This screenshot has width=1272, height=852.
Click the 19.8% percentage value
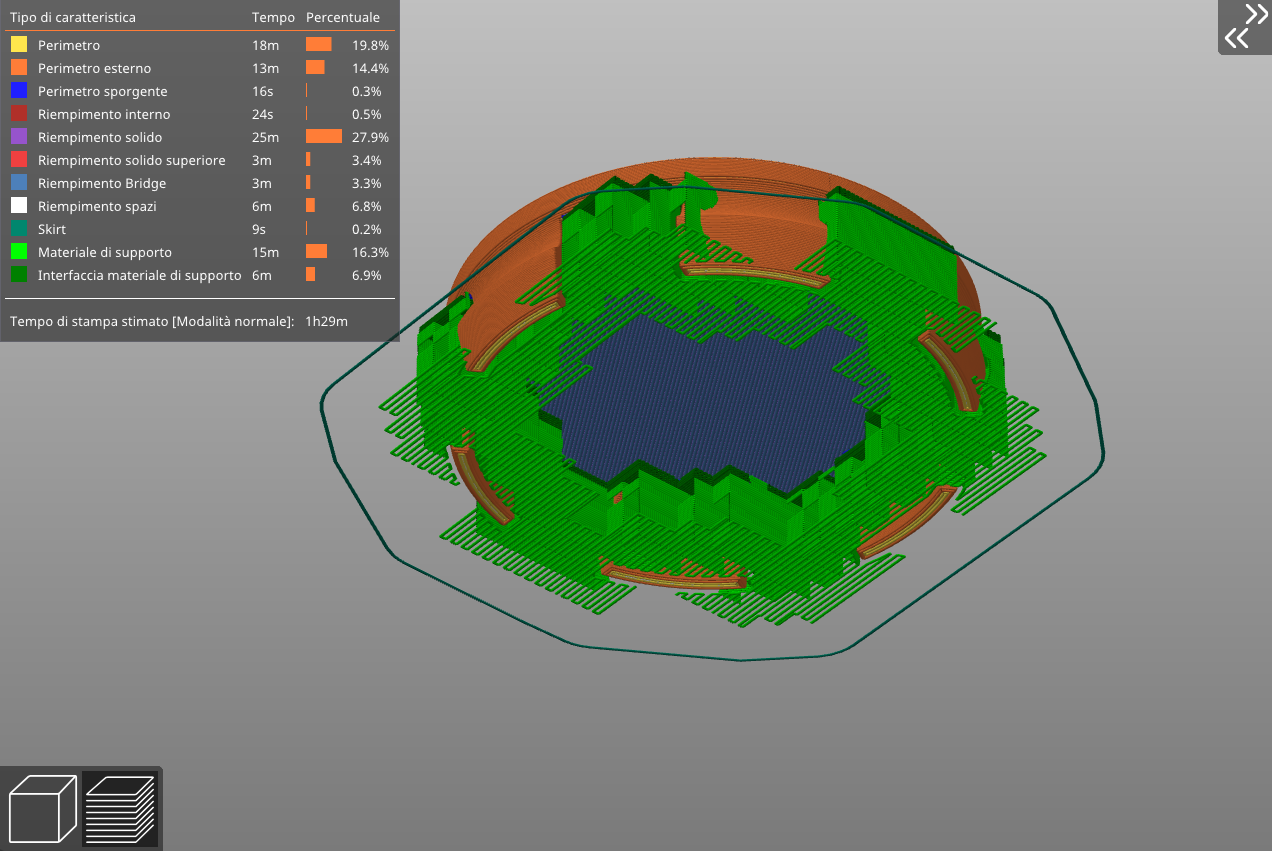(x=370, y=45)
